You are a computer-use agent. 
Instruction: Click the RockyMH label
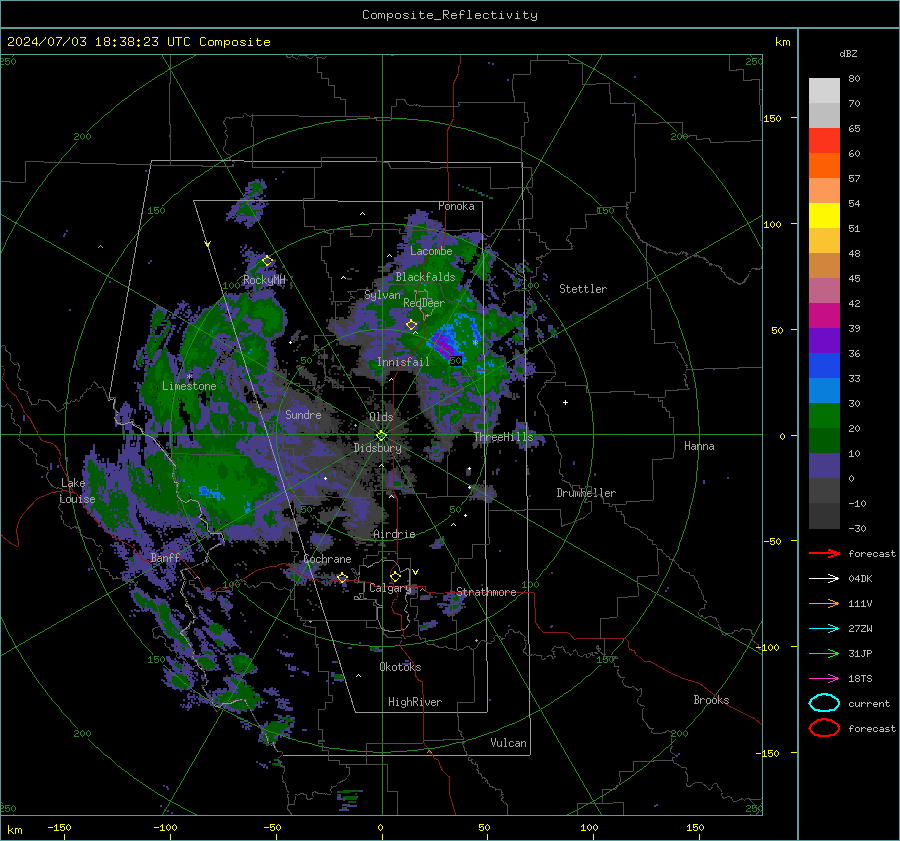[x=264, y=280]
